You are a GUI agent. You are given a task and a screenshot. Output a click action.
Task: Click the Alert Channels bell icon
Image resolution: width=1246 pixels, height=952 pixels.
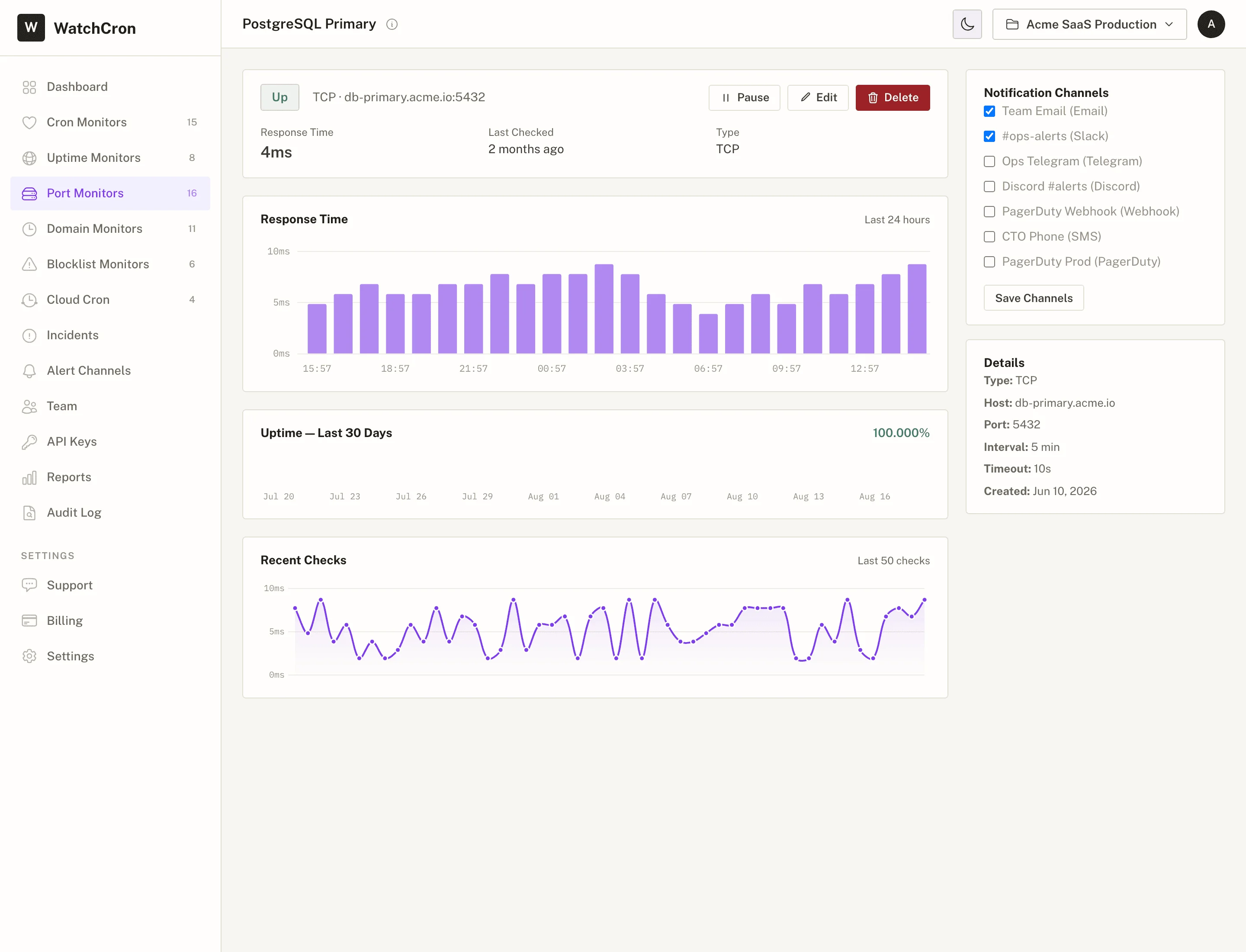coord(29,370)
